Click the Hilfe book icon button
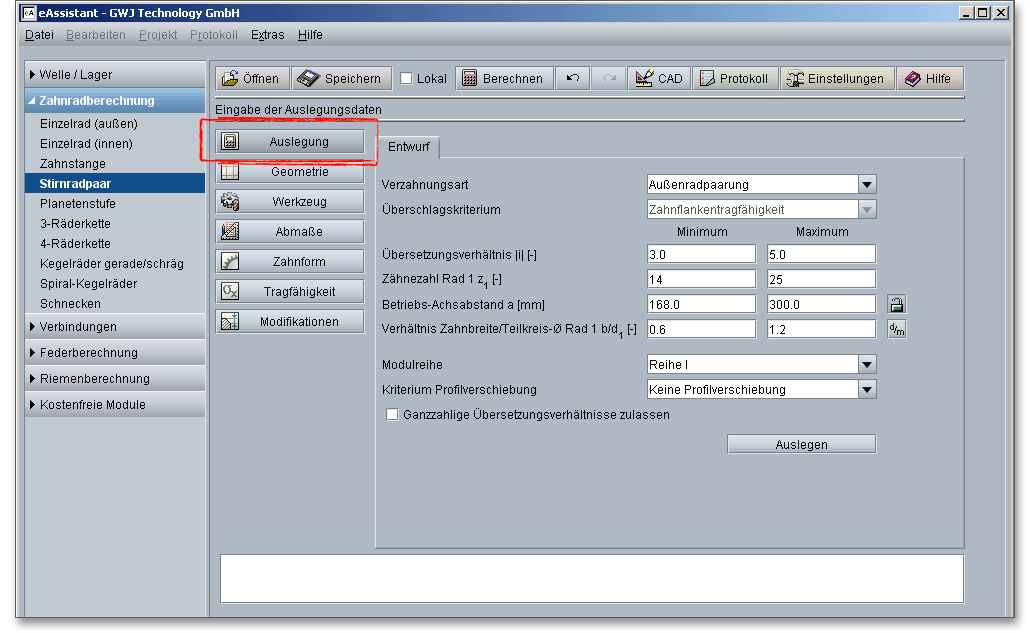This screenshot has width=1030, height=633. [929, 79]
